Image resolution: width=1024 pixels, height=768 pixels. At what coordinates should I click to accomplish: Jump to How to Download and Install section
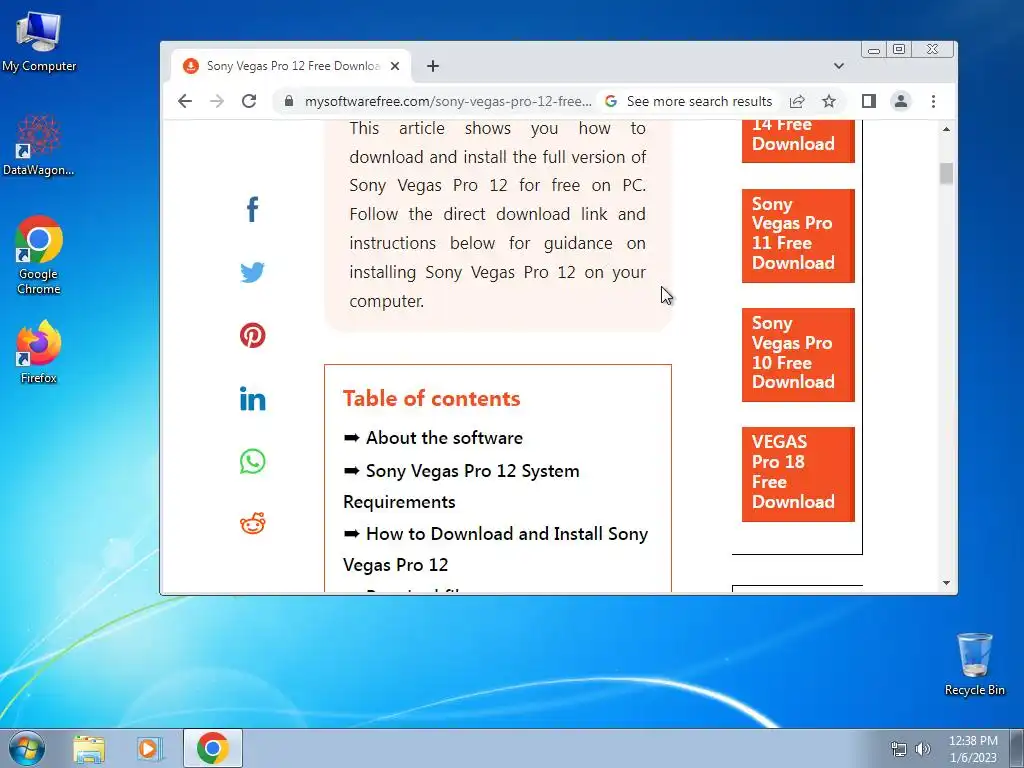(495, 549)
